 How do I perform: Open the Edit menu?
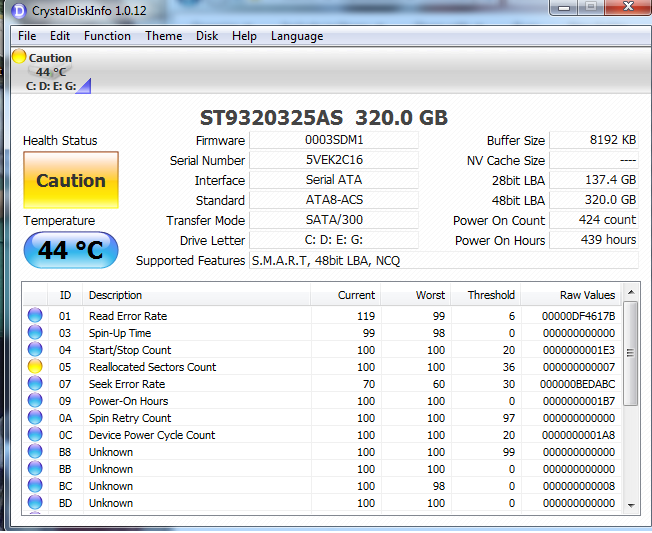(60, 36)
